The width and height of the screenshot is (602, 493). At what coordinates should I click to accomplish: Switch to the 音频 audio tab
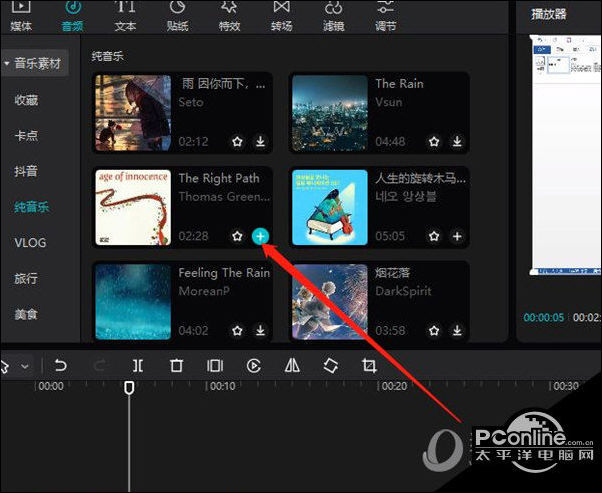point(73,16)
